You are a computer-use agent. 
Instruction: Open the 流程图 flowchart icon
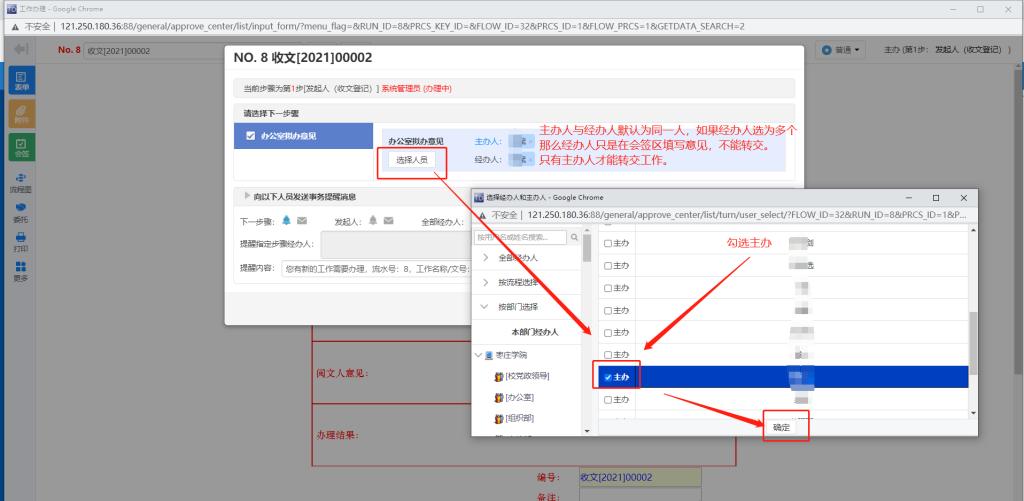point(21,181)
